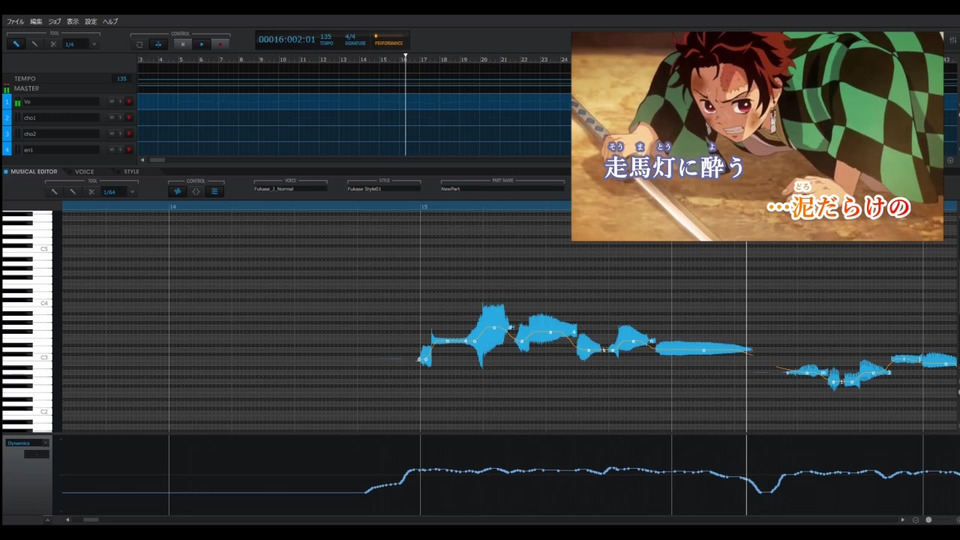The height and width of the screenshot is (540, 960).
Task: Toggle auto-scroll button in top CONTROL group
Action: [159, 44]
